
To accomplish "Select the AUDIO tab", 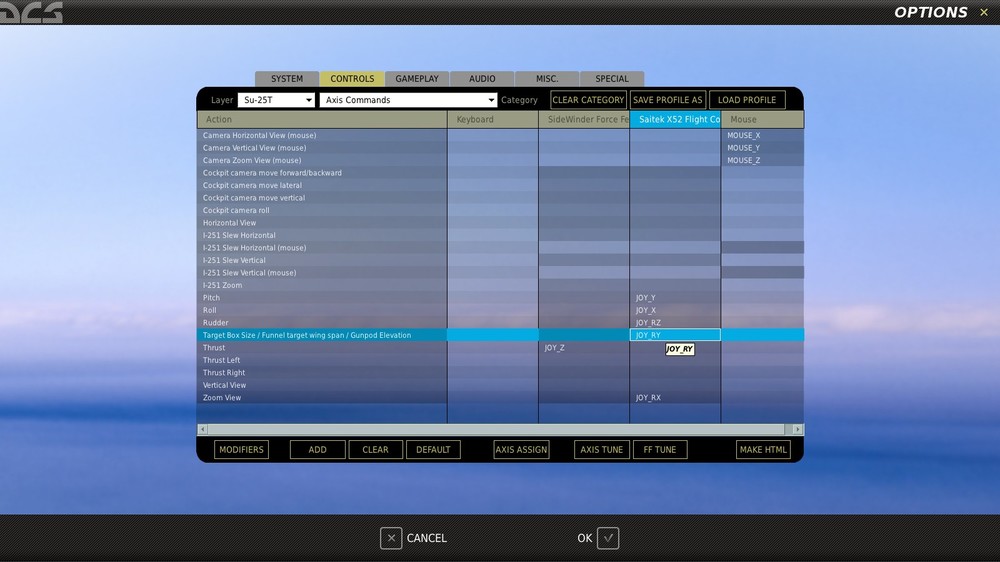I will click(x=482, y=78).
